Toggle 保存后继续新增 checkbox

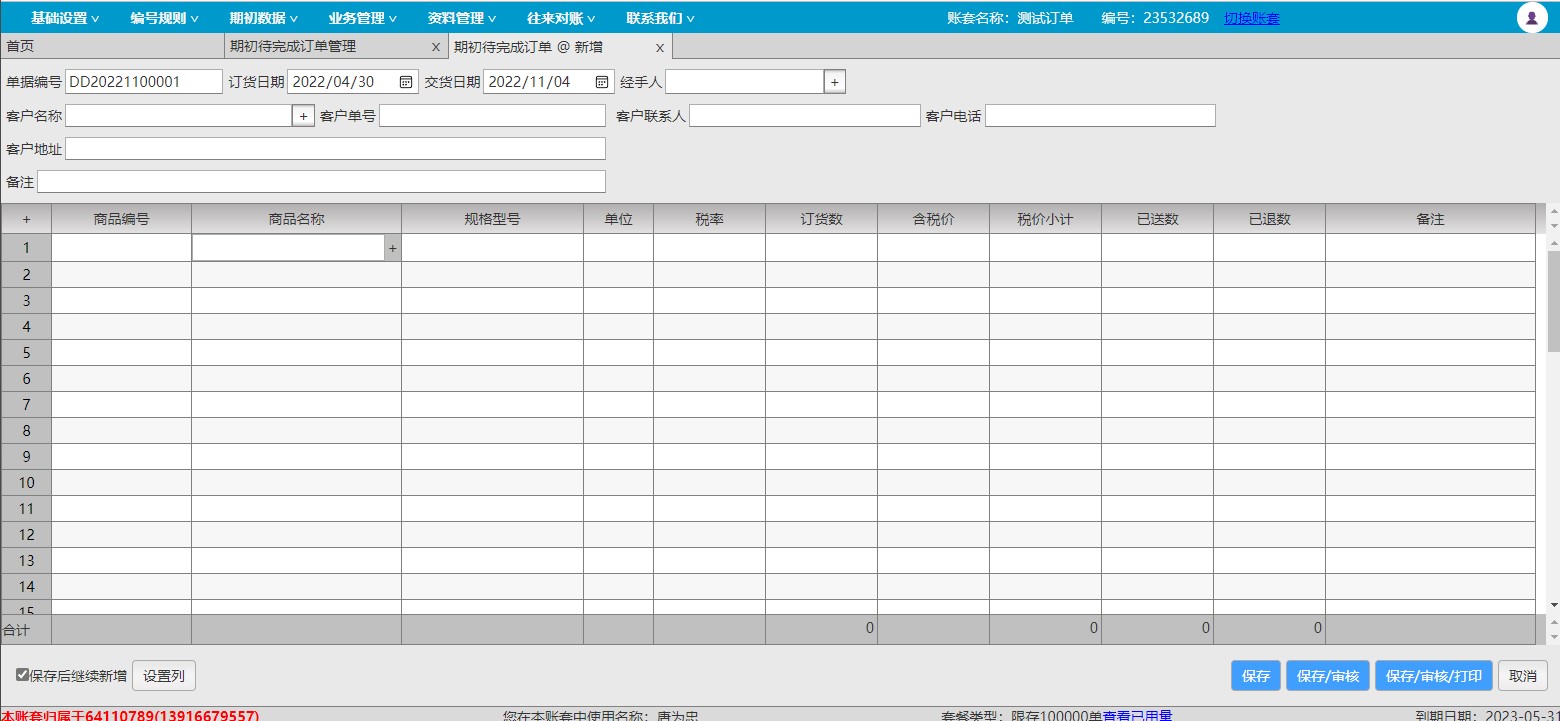(22, 675)
